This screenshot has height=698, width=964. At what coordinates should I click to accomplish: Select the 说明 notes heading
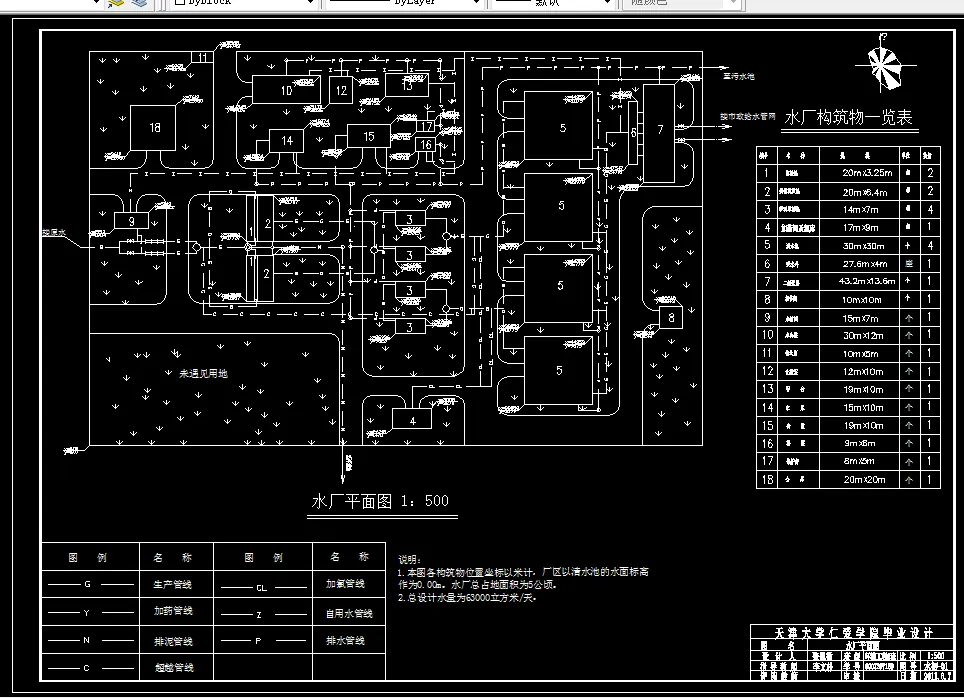coord(409,559)
